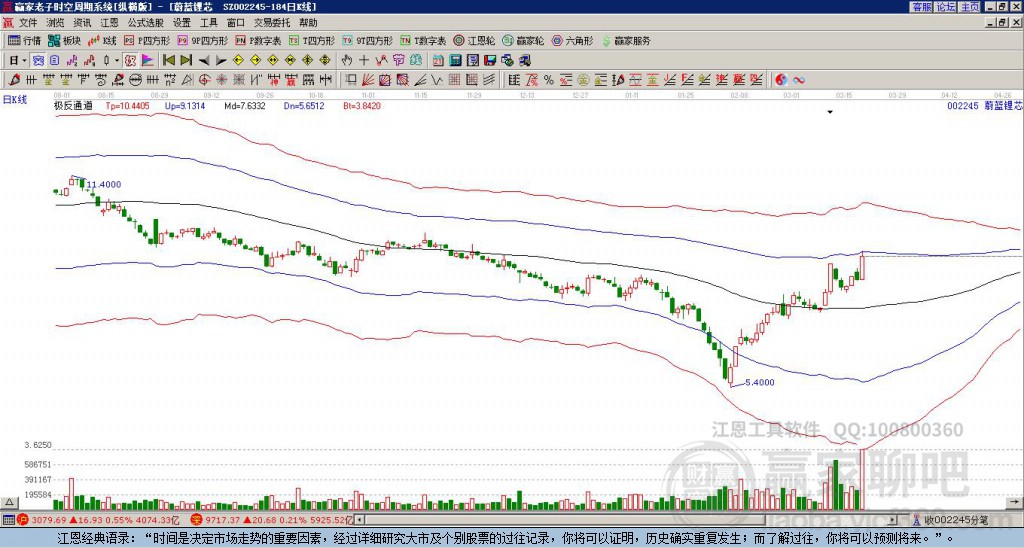Switch to the K线 candlestick chart

102,40
